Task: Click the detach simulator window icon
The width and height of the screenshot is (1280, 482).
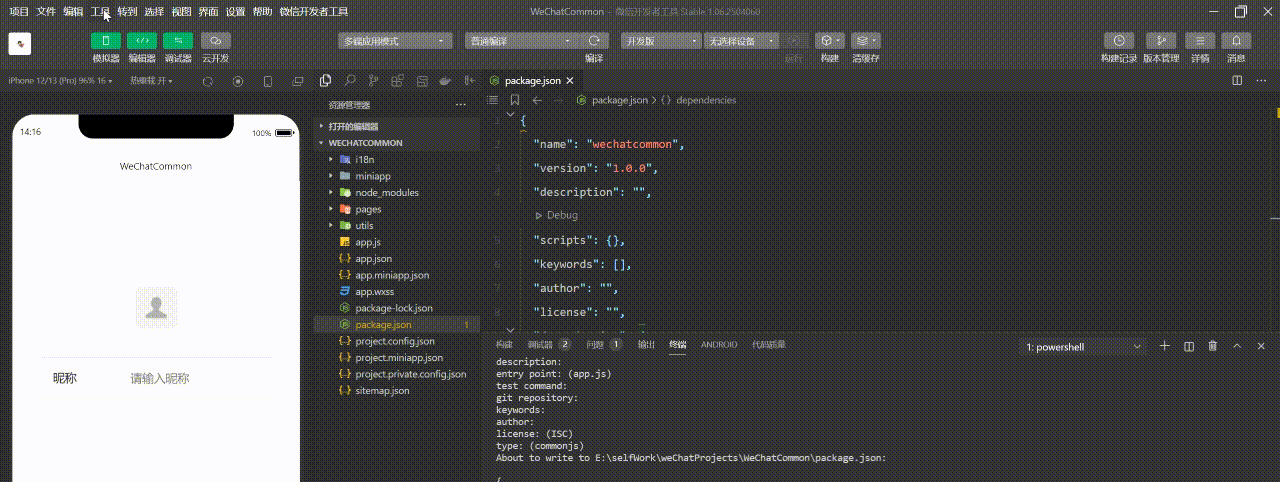Action: [298, 81]
